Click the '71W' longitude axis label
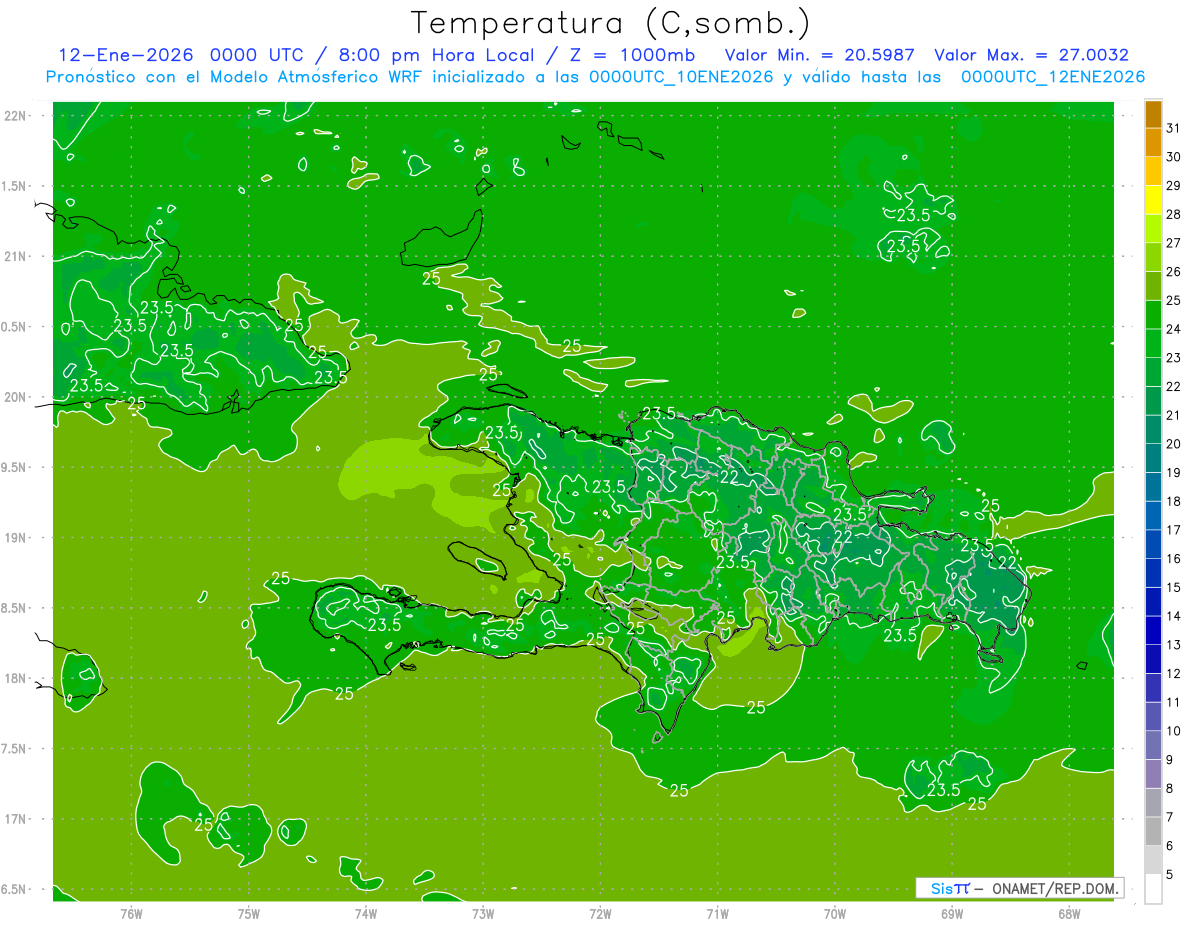 pos(717,914)
